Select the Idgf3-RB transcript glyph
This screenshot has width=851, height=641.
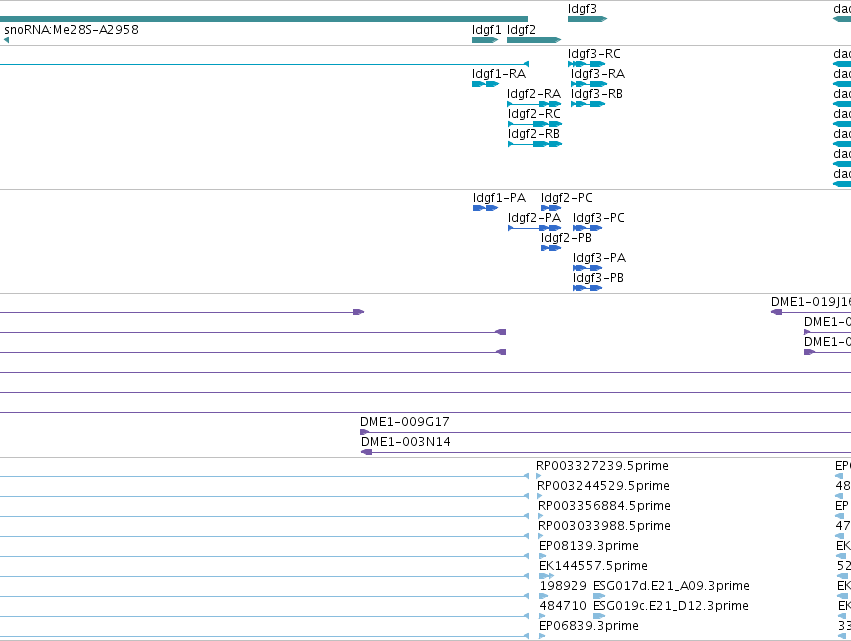588,104
